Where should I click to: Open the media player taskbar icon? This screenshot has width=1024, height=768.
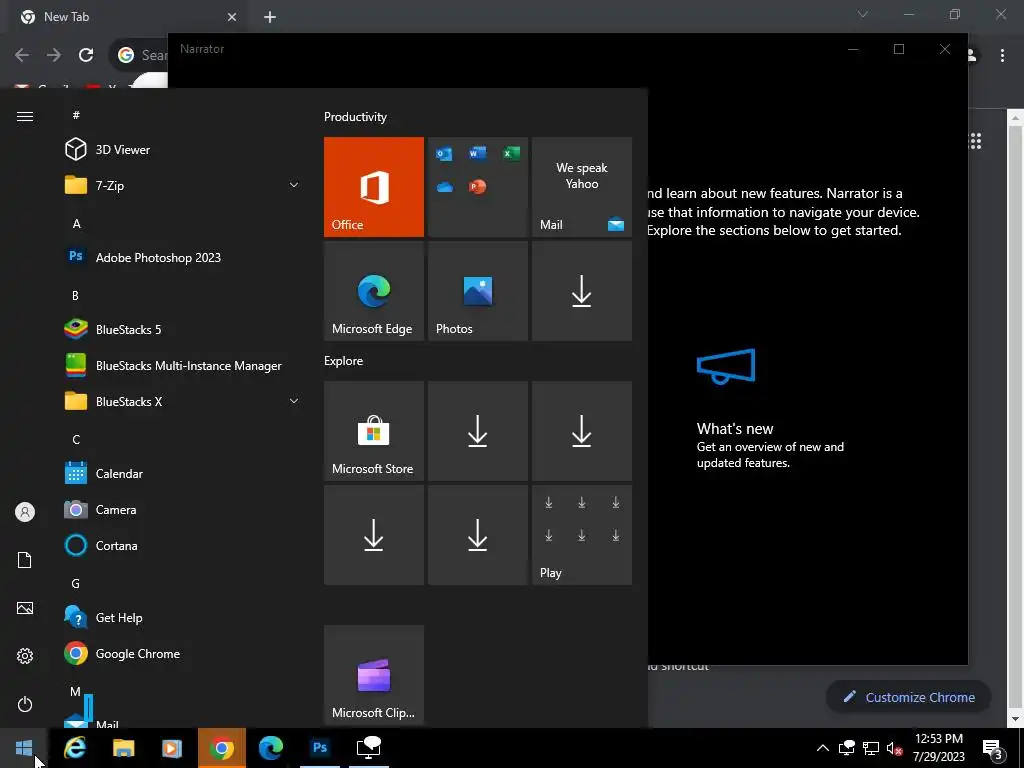click(x=172, y=748)
